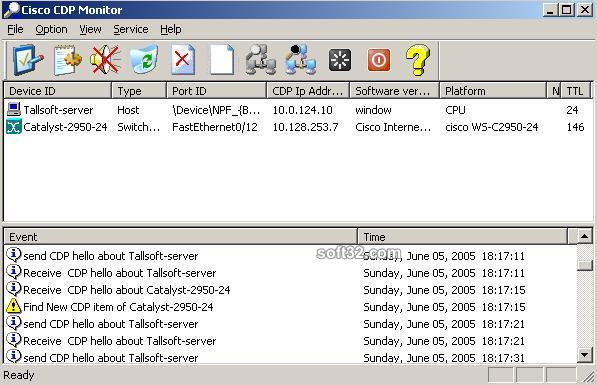Open the Option menu
Viewport: 597px width, 385px height.
(51, 29)
